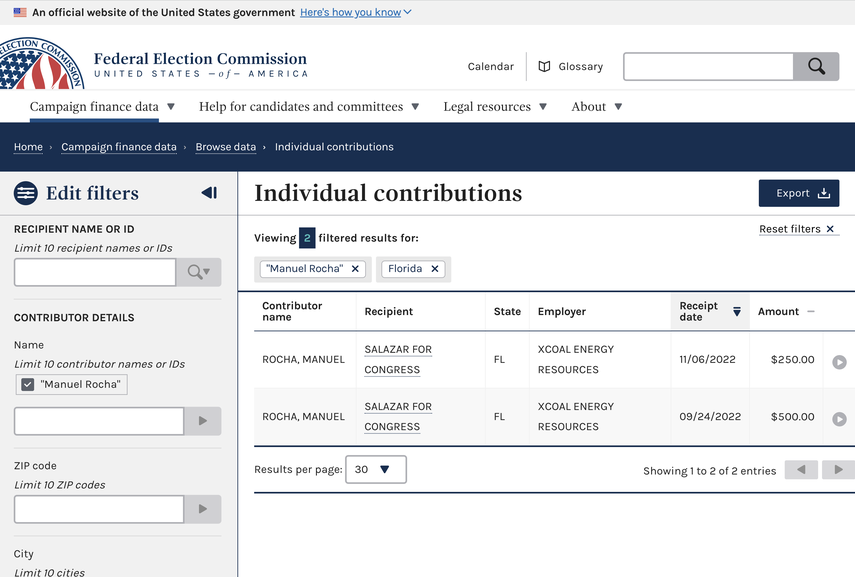
Task: Remove the Florida filter tag
Action: pyautogui.click(x=432, y=268)
